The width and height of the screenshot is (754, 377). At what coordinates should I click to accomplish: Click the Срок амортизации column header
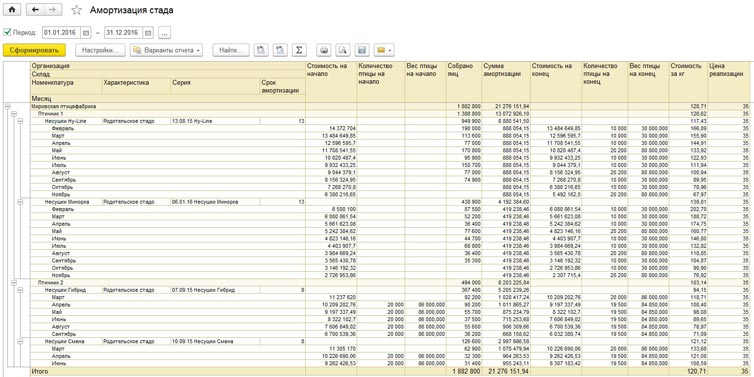282,87
